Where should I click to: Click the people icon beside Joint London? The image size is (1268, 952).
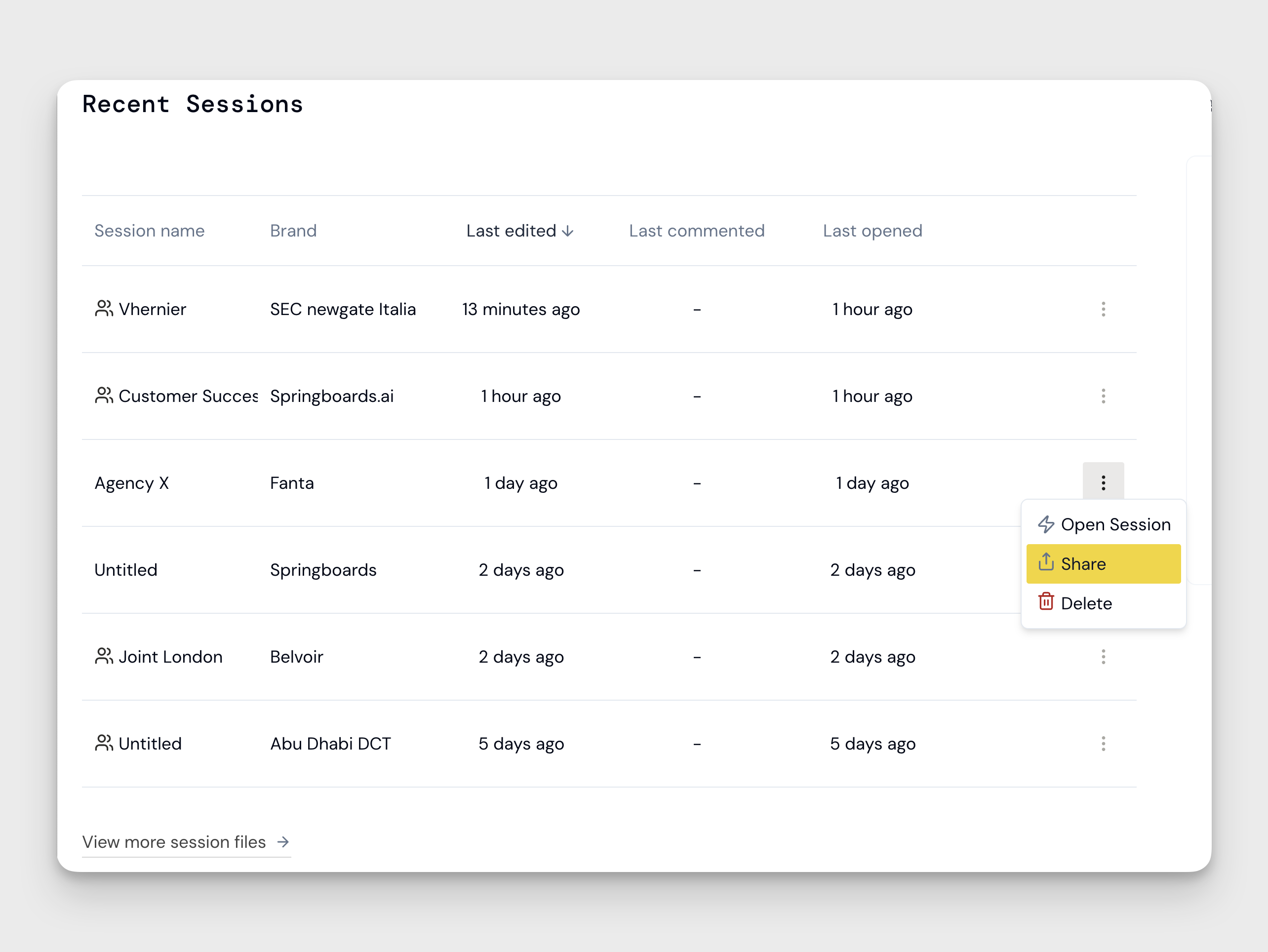pyautogui.click(x=104, y=657)
